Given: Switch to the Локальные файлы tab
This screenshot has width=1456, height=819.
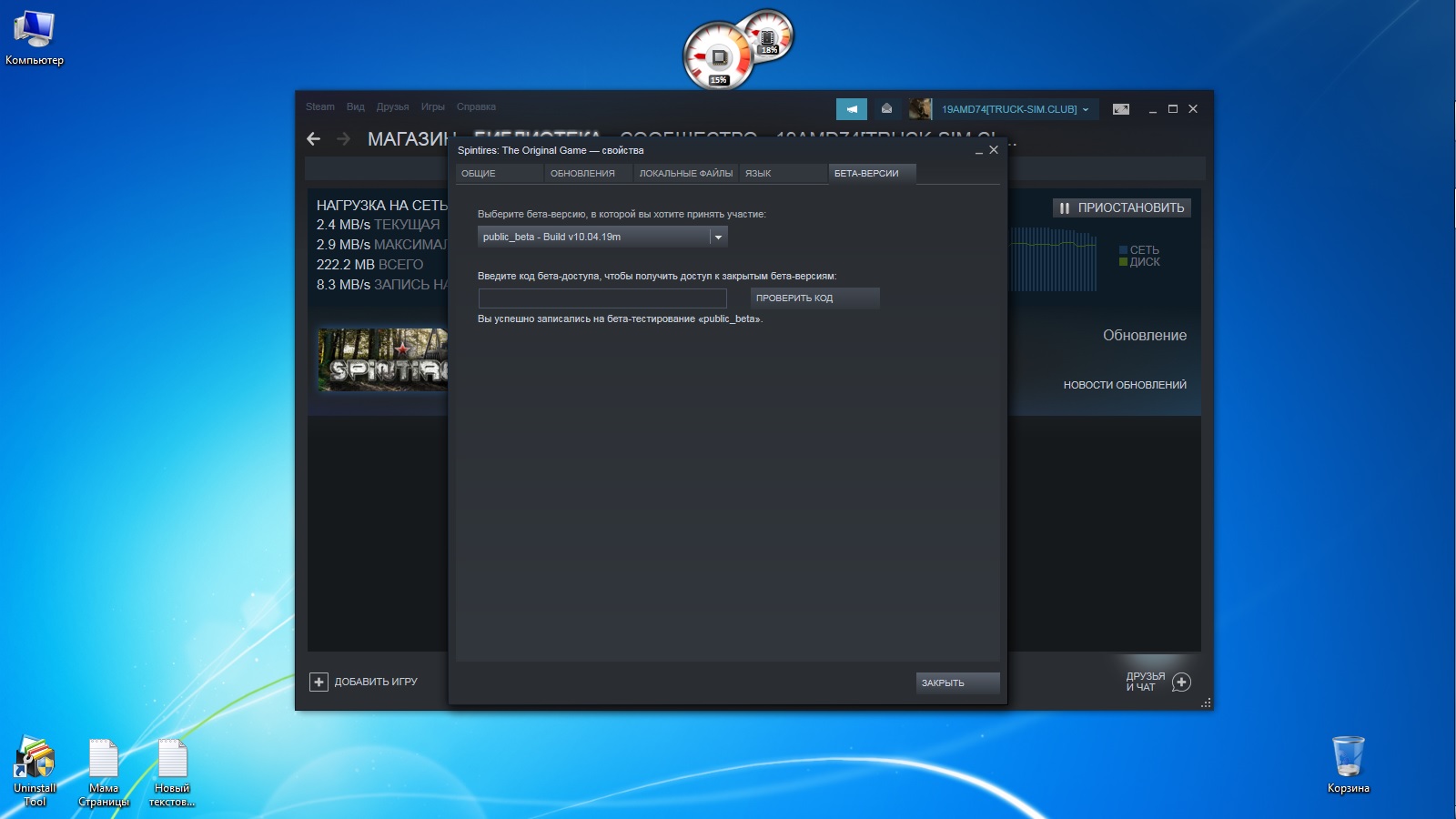Looking at the screenshot, I should pos(685,173).
